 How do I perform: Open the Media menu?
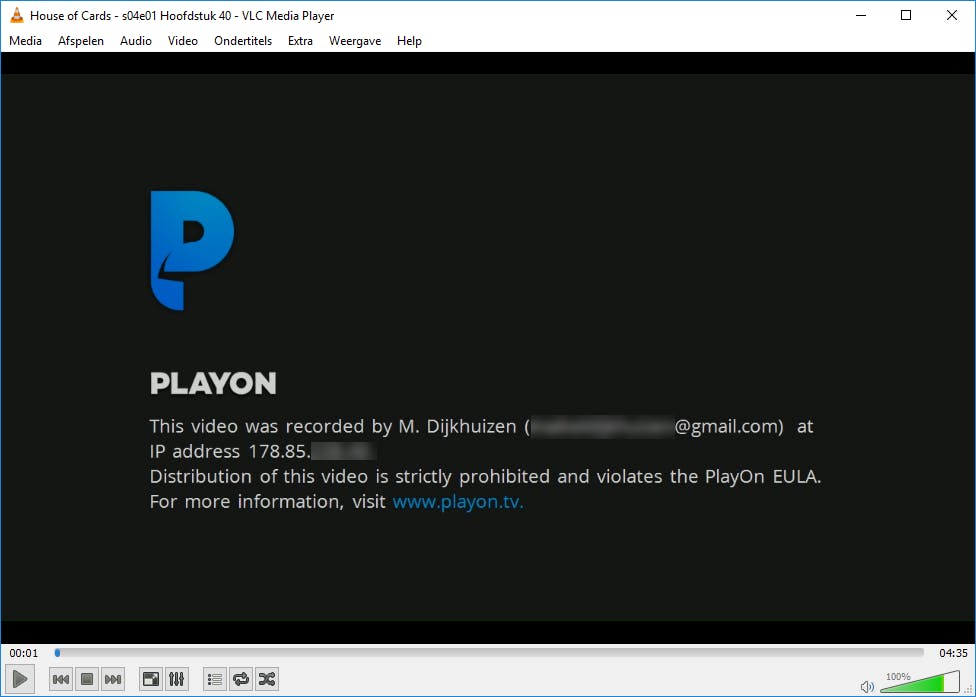point(26,40)
